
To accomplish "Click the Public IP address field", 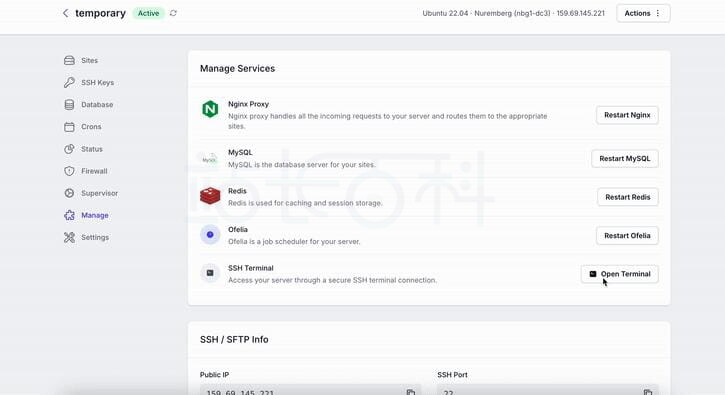I will click(x=310, y=389).
